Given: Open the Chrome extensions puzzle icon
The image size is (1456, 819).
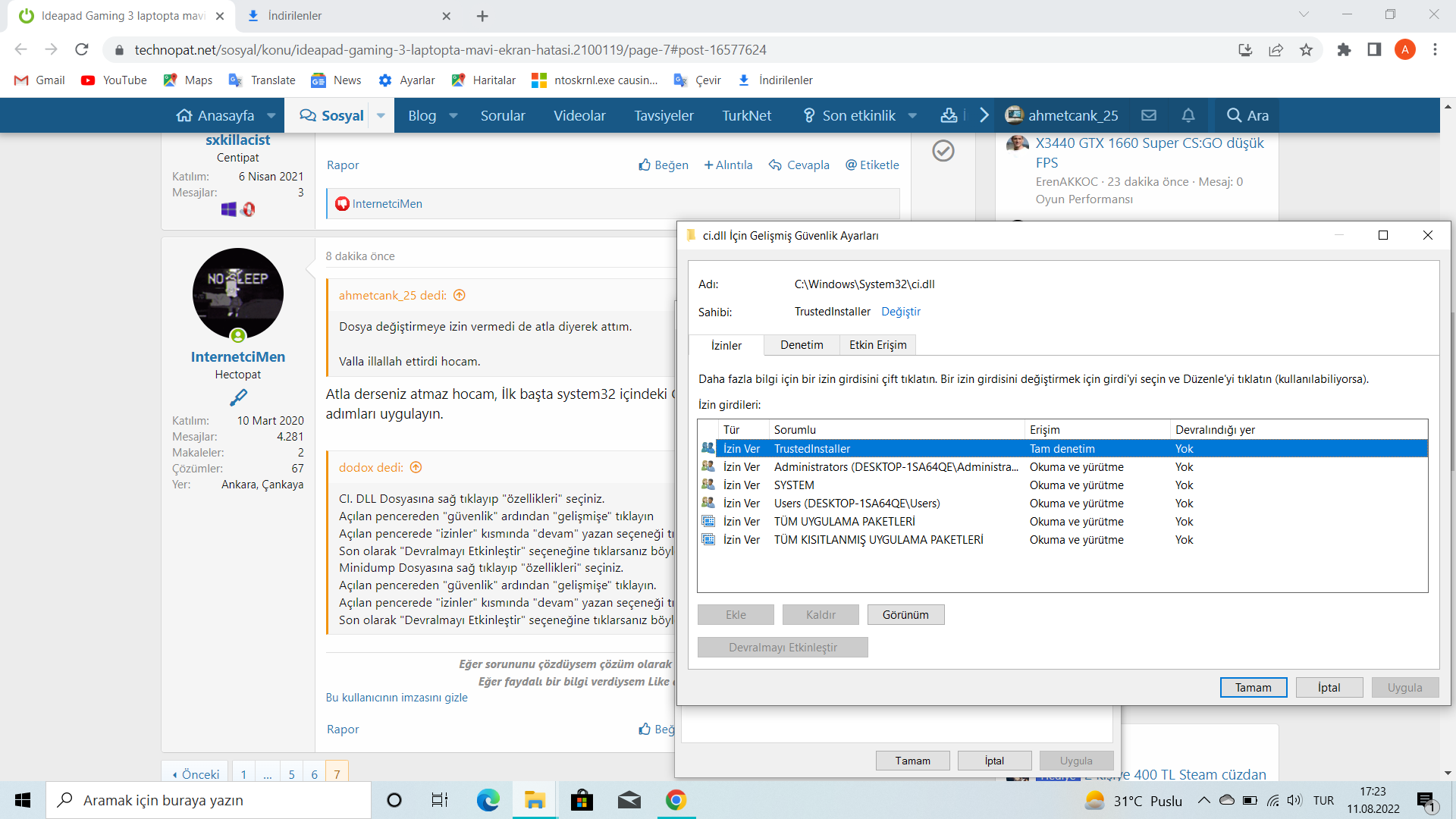Looking at the screenshot, I should tap(1344, 50).
